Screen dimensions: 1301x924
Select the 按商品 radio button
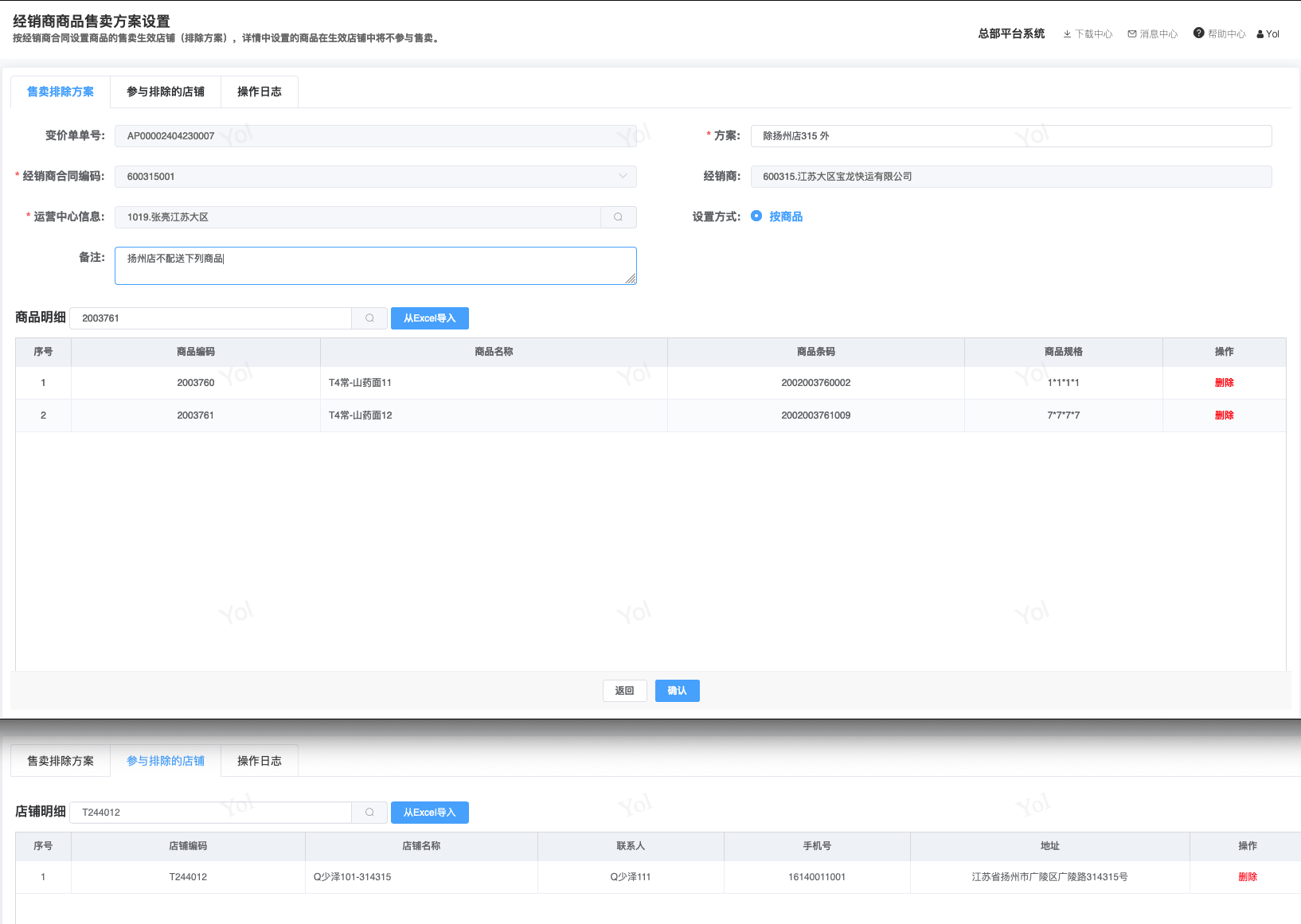[x=756, y=216]
